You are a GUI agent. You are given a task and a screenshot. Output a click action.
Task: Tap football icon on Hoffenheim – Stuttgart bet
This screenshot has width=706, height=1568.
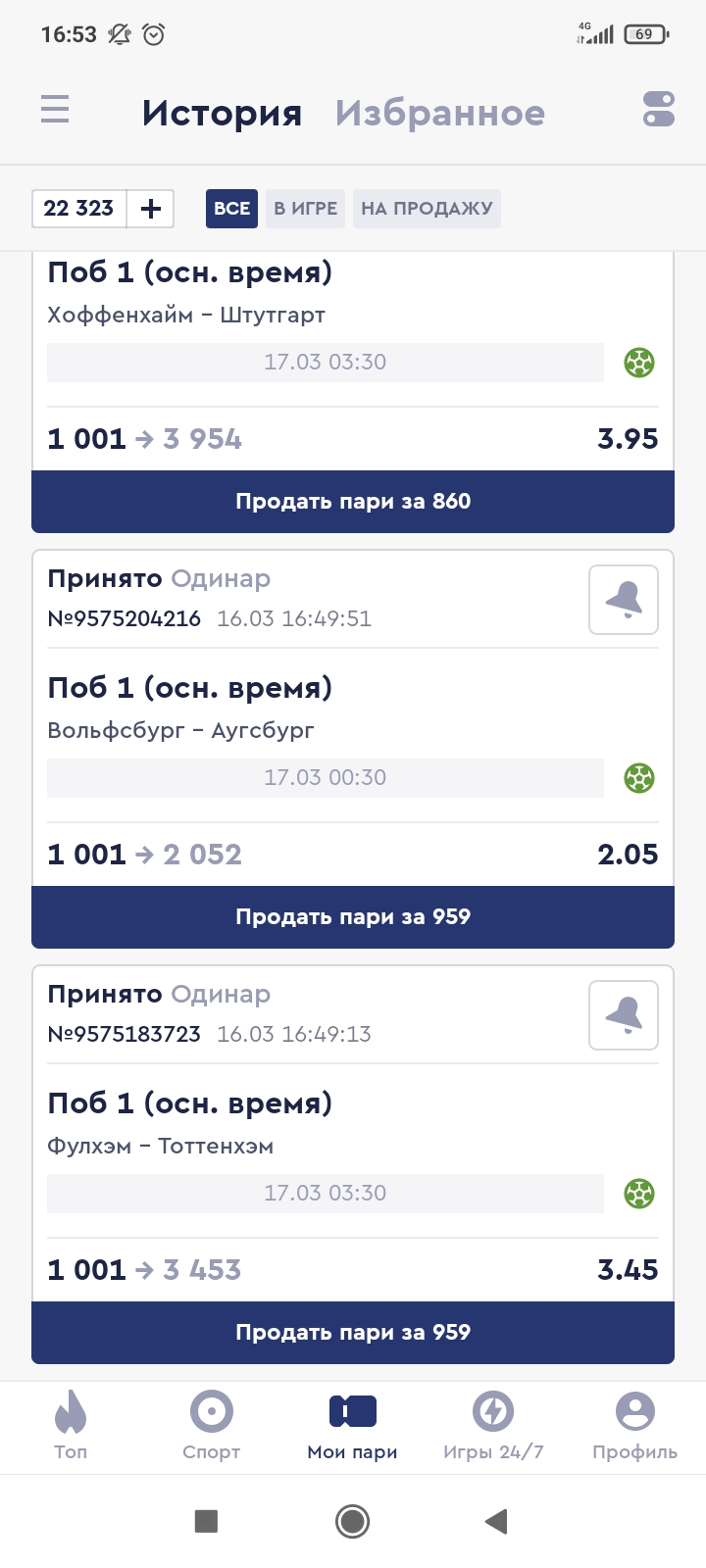pos(639,363)
